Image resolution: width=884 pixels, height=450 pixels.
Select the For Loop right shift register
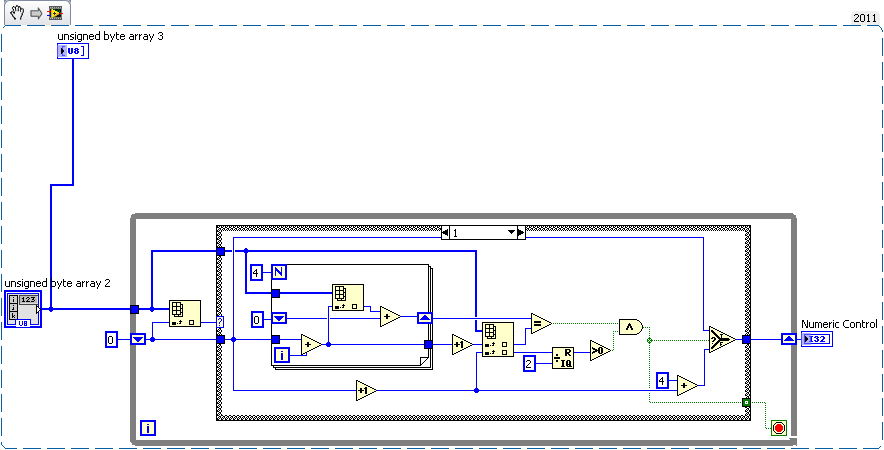point(425,319)
